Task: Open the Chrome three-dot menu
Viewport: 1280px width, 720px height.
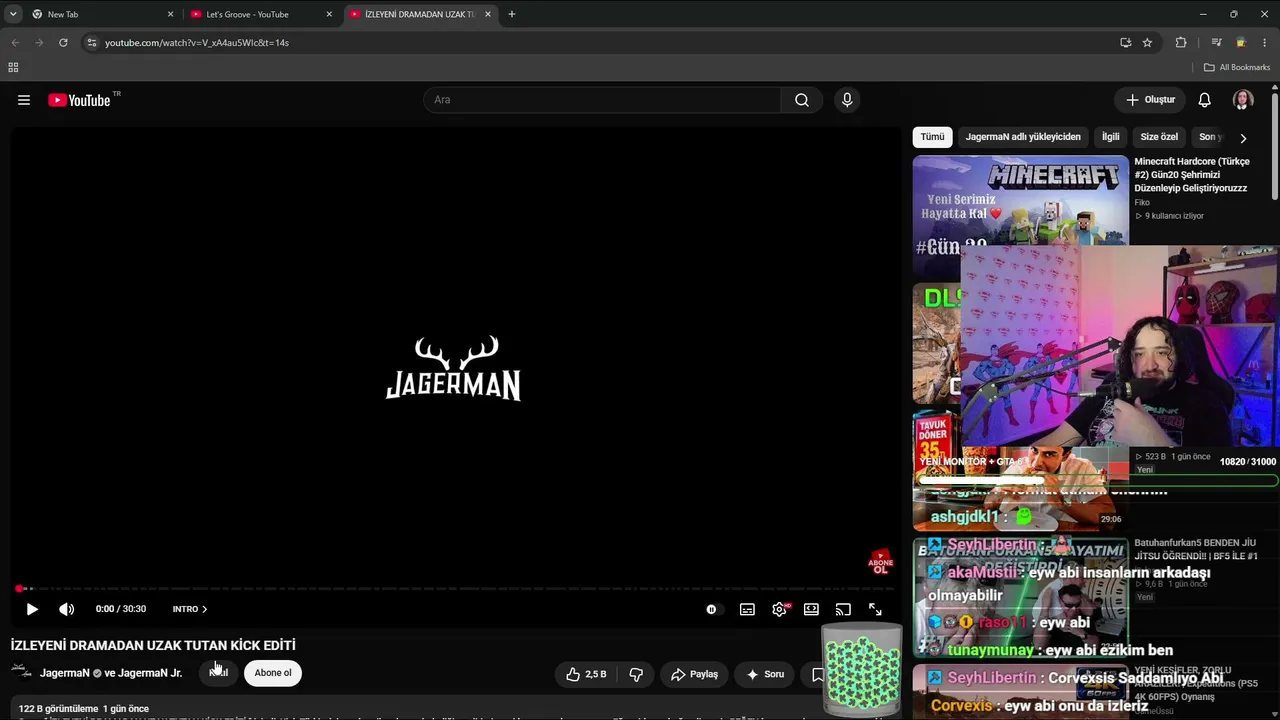Action: 1265,43
